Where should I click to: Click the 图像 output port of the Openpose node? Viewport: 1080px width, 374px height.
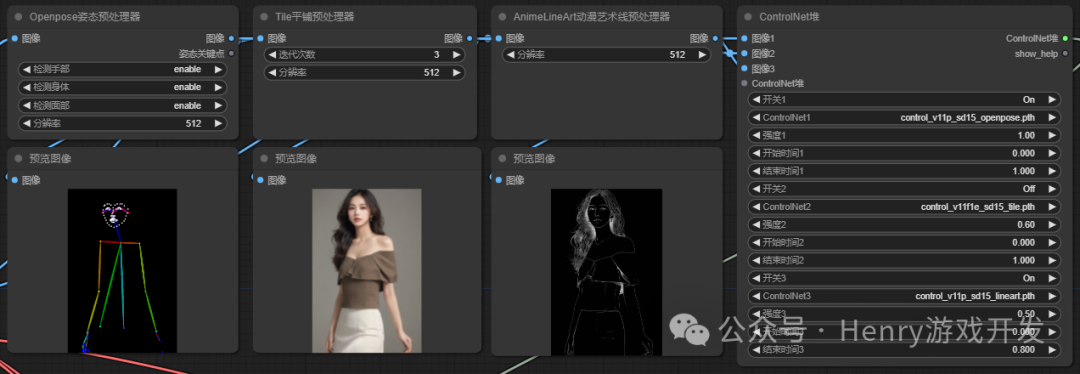point(231,39)
